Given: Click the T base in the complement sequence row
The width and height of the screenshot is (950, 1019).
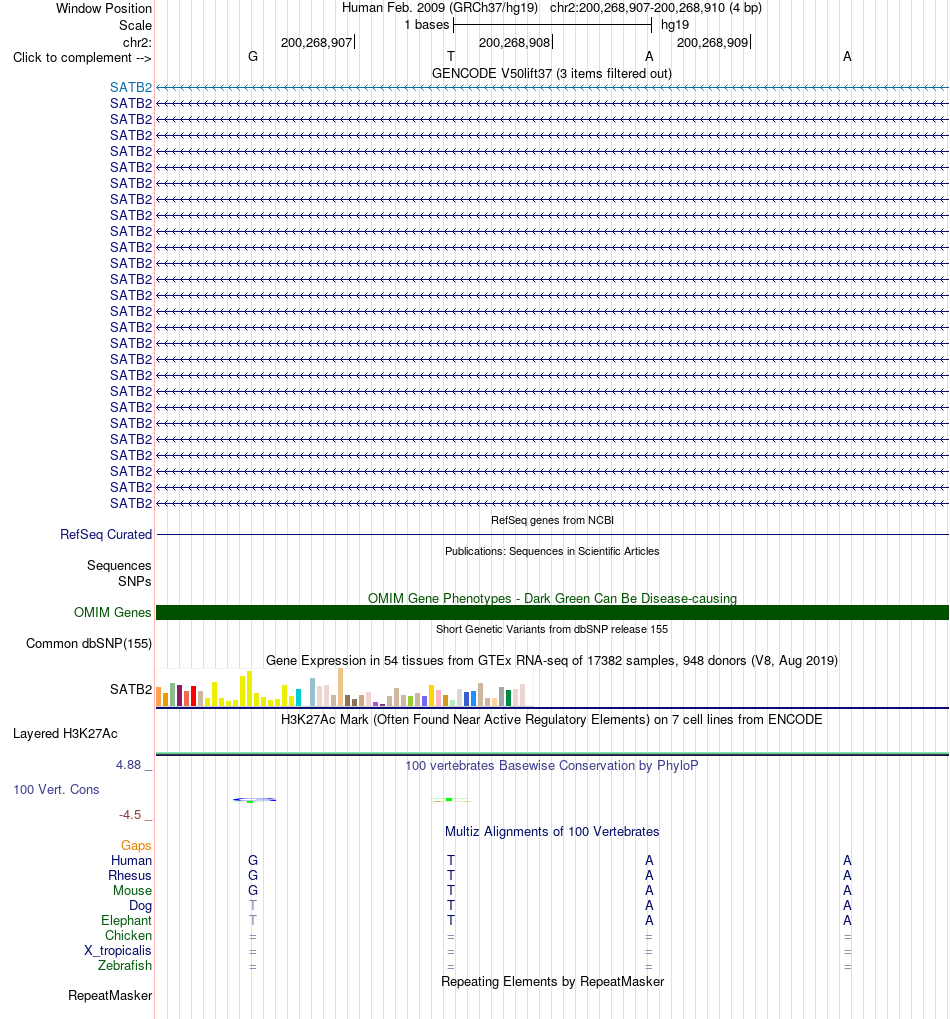Looking at the screenshot, I should (x=451, y=57).
